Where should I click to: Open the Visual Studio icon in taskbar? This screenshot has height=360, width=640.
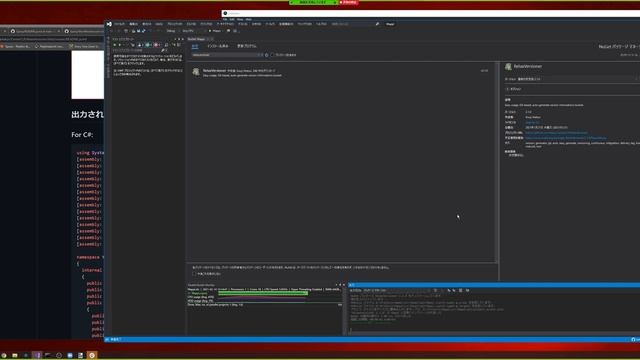(37, 355)
